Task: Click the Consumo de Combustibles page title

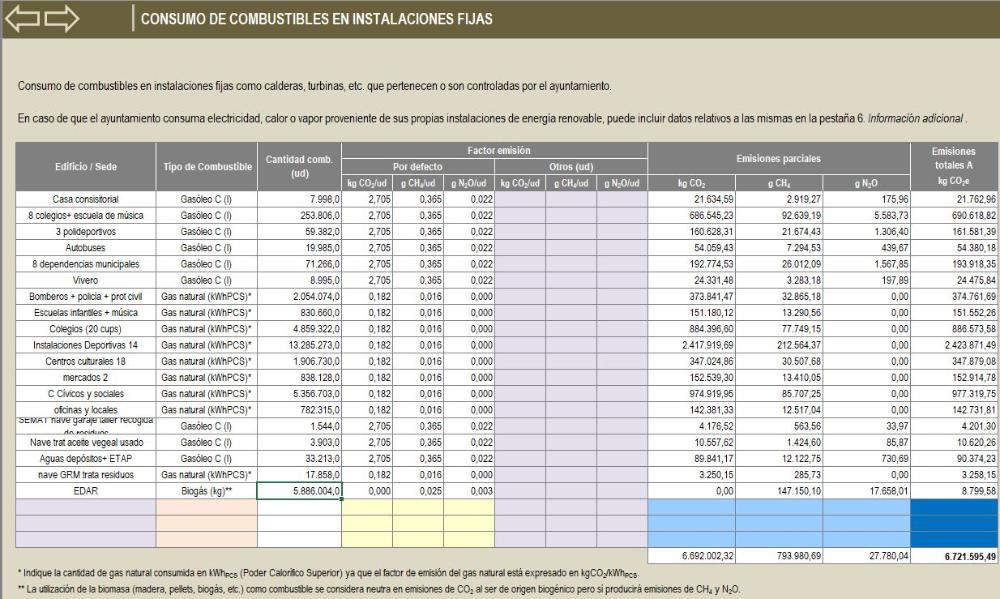Action: pos(316,19)
